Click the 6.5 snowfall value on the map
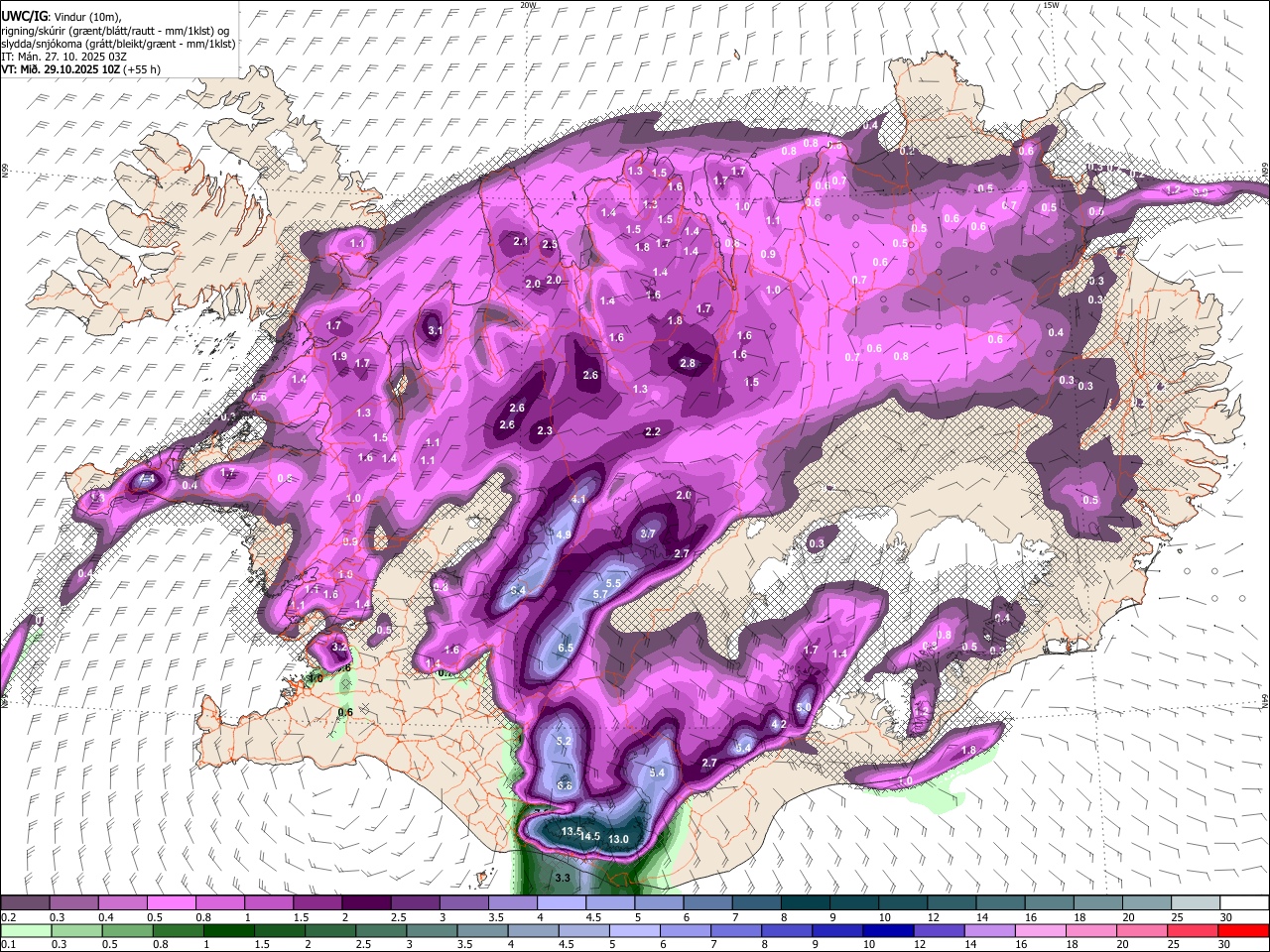The height and width of the screenshot is (952, 1270). point(566,648)
